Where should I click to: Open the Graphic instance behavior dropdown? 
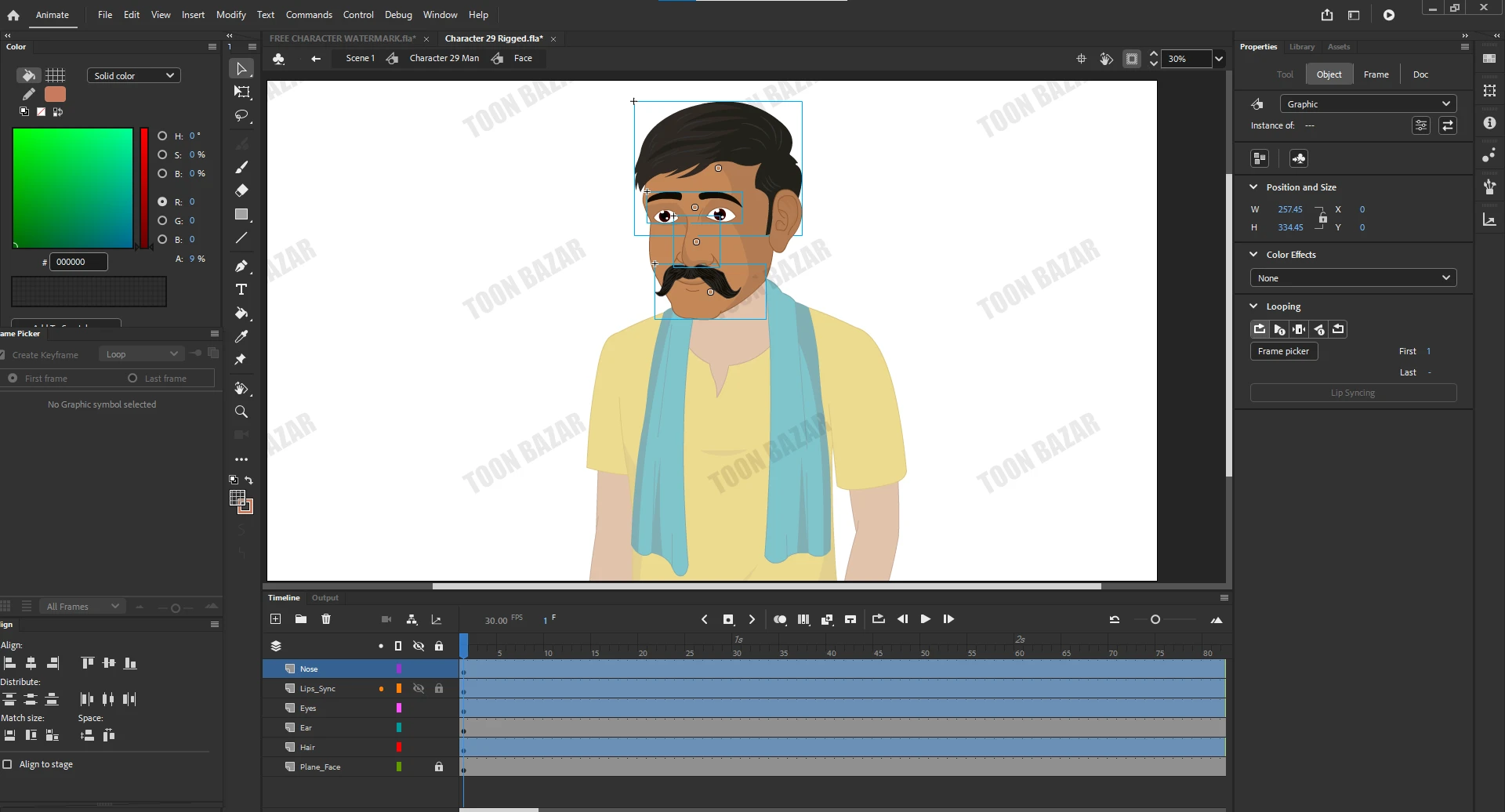1369,104
